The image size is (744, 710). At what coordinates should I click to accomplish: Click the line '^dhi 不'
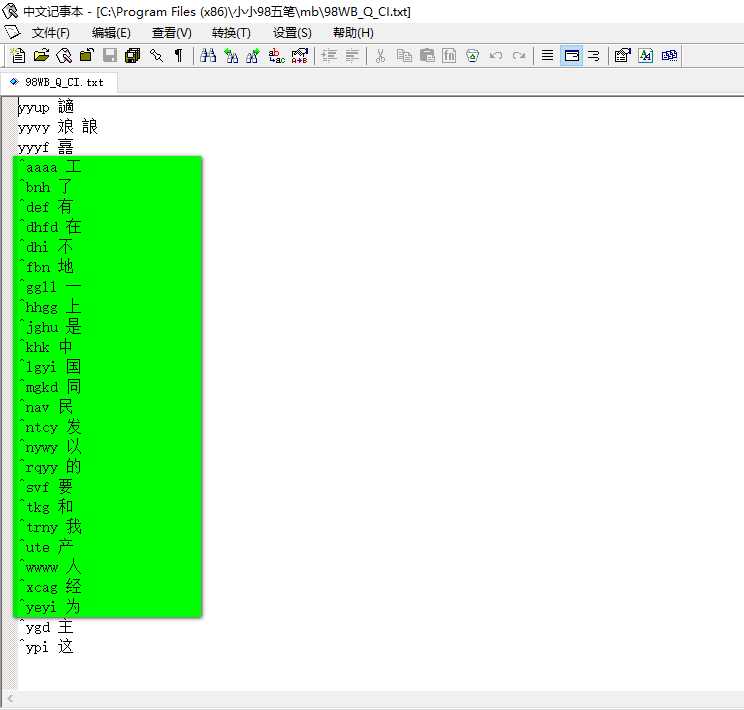pyautogui.click(x=46, y=247)
